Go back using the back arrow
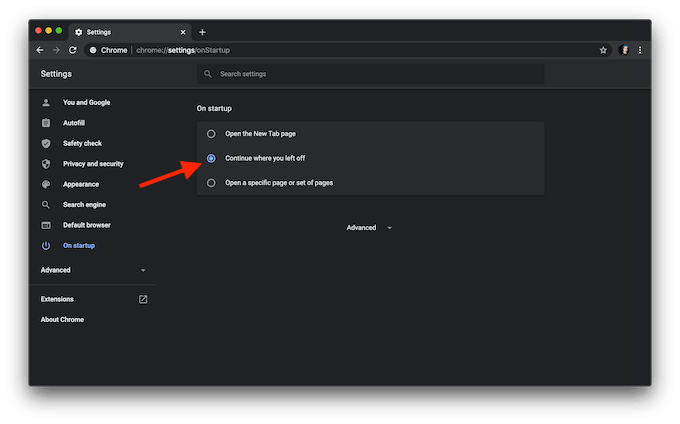 click(x=40, y=50)
